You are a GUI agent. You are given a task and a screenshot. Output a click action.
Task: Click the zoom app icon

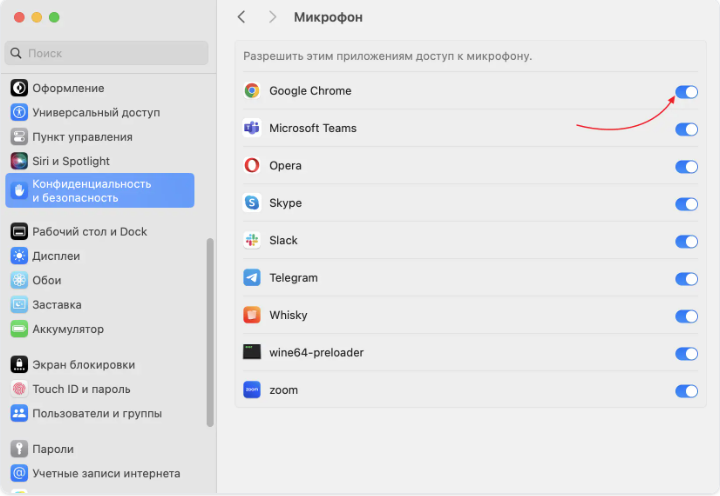252,390
